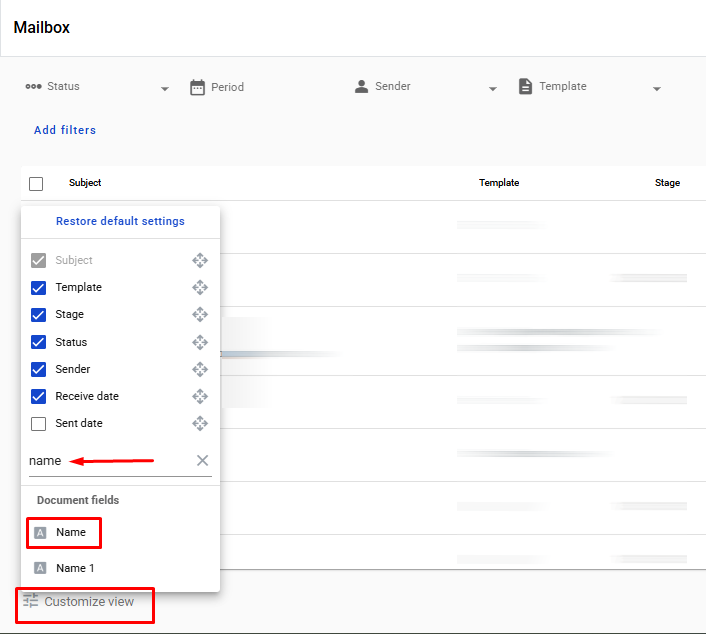Click the drag handle next to Status

pos(200,342)
